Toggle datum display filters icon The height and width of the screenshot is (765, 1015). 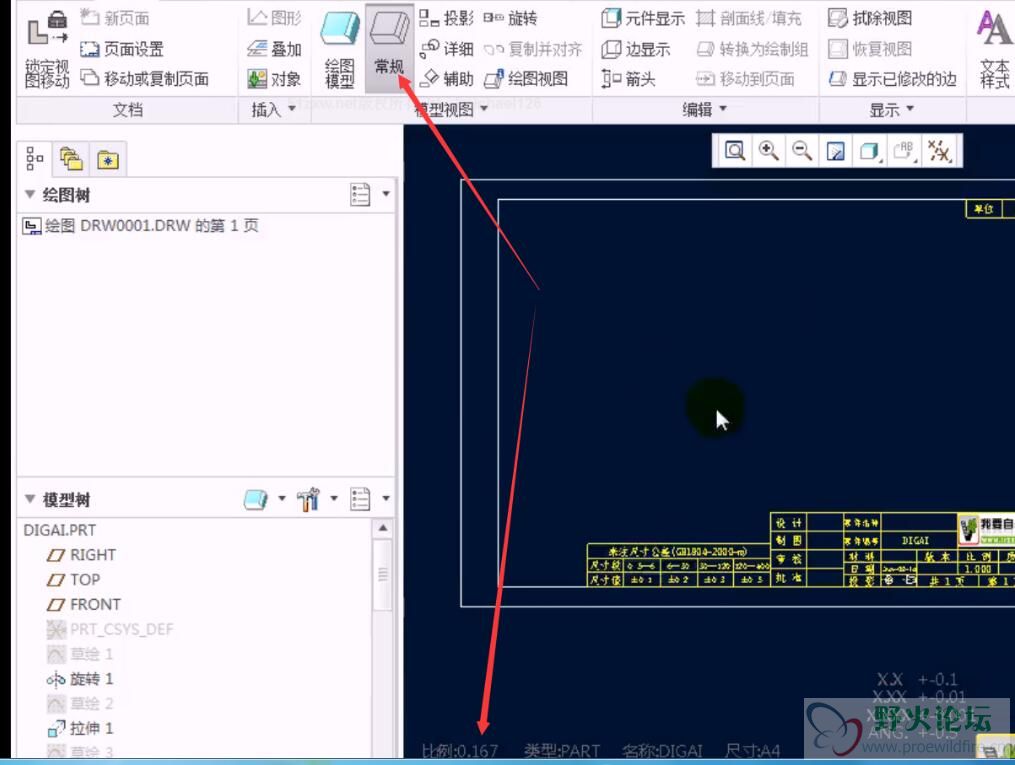click(939, 151)
